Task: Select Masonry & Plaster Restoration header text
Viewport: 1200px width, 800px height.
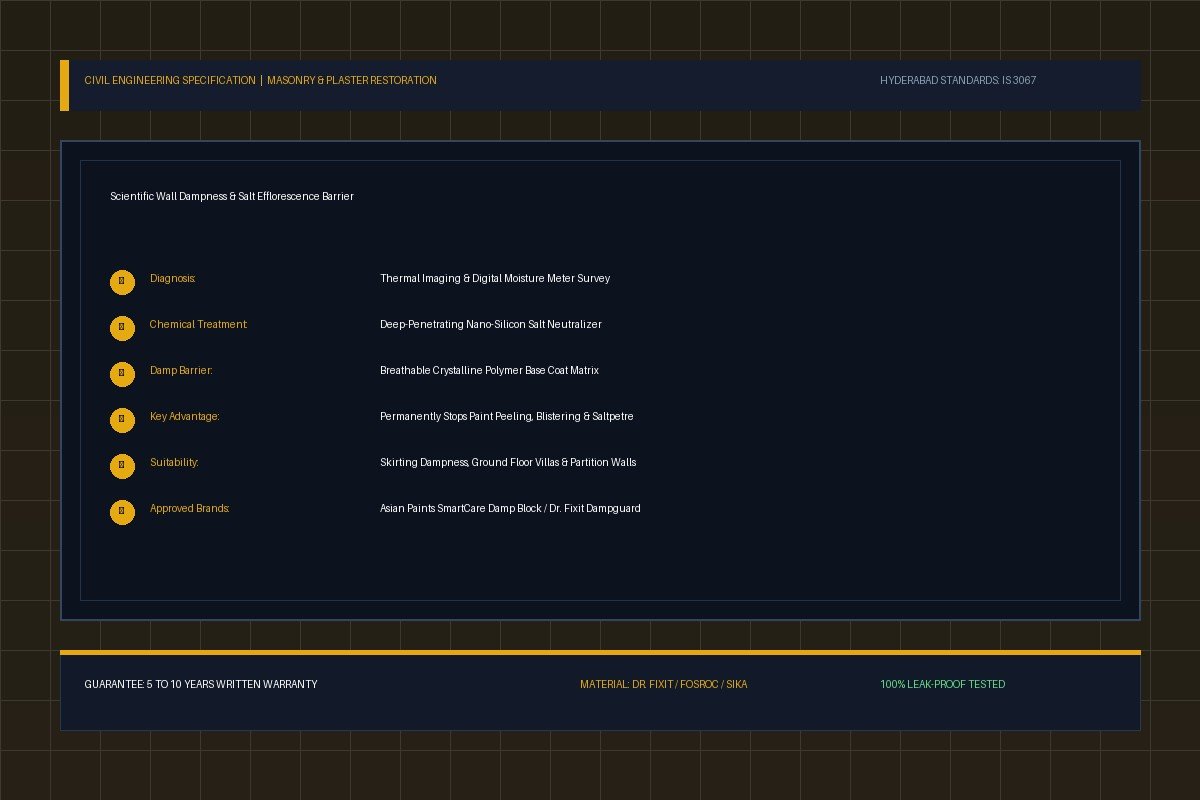Action: 352,80
